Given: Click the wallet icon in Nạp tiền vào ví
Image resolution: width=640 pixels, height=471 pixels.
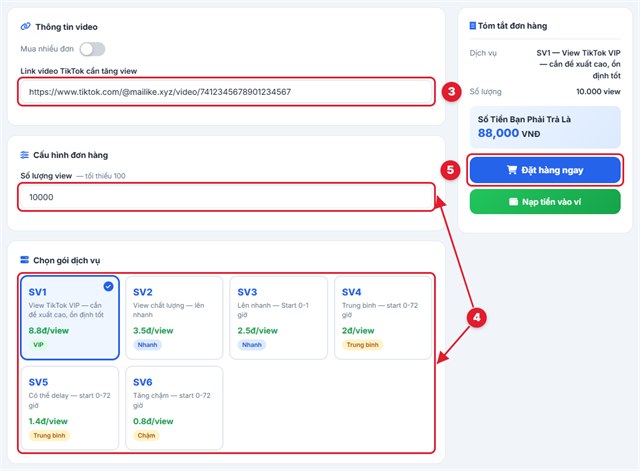Looking at the screenshot, I should pos(513,202).
